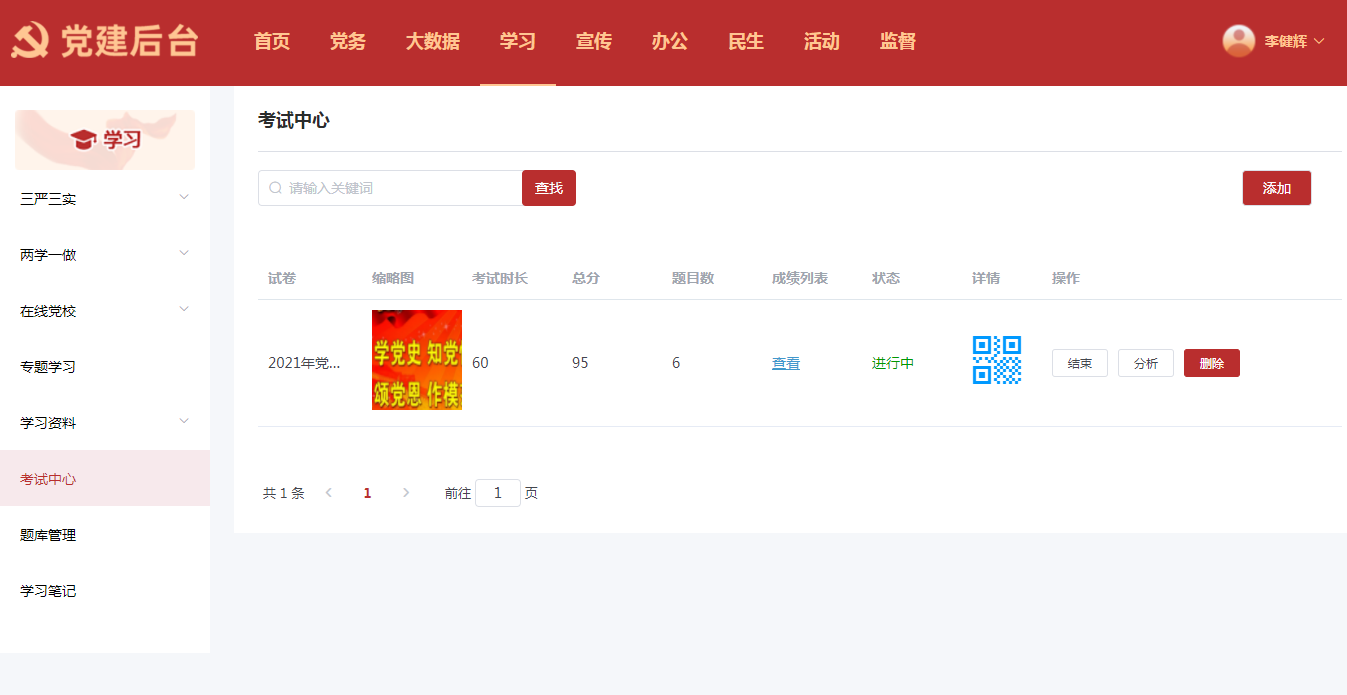Image resolution: width=1347 pixels, height=695 pixels.
Task: Switch to the 大数据 top menu
Action: 432,41
